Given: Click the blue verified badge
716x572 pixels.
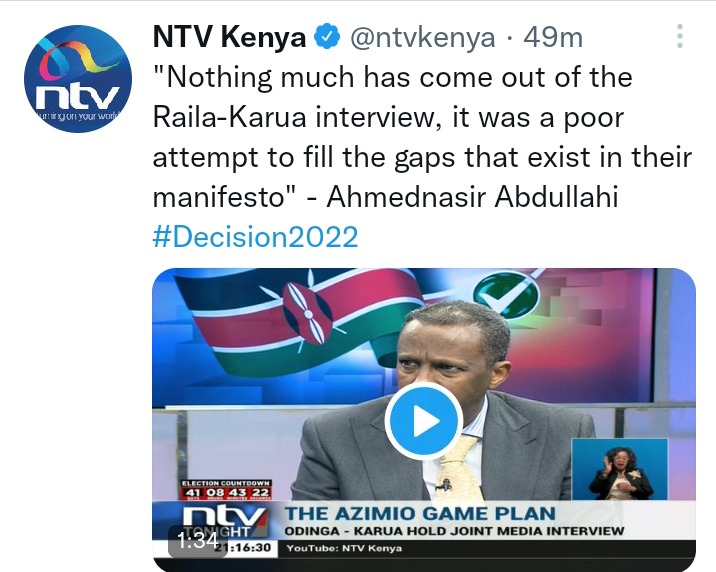Looking at the screenshot, I should (327, 37).
